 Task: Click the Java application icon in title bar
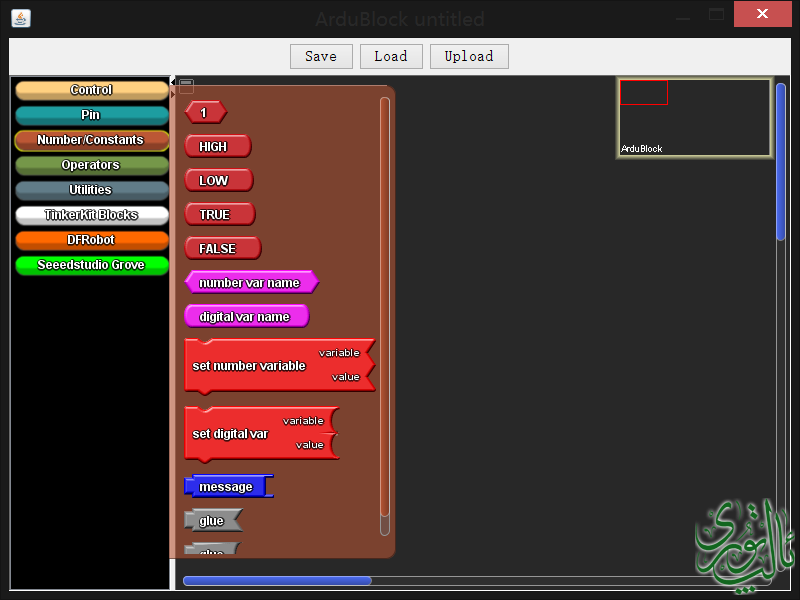(x=21, y=18)
